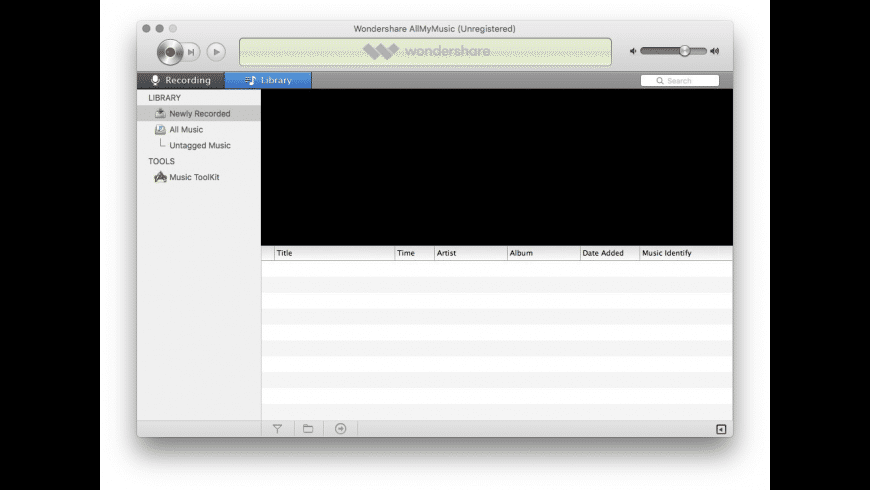The height and width of the screenshot is (490, 870).
Task: Click the TOOLS section heading
Action: (x=161, y=161)
